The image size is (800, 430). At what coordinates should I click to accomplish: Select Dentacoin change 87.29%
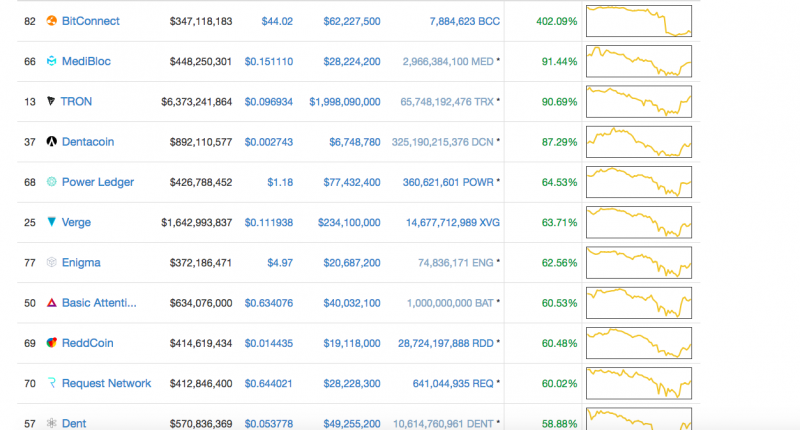tap(559, 142)
